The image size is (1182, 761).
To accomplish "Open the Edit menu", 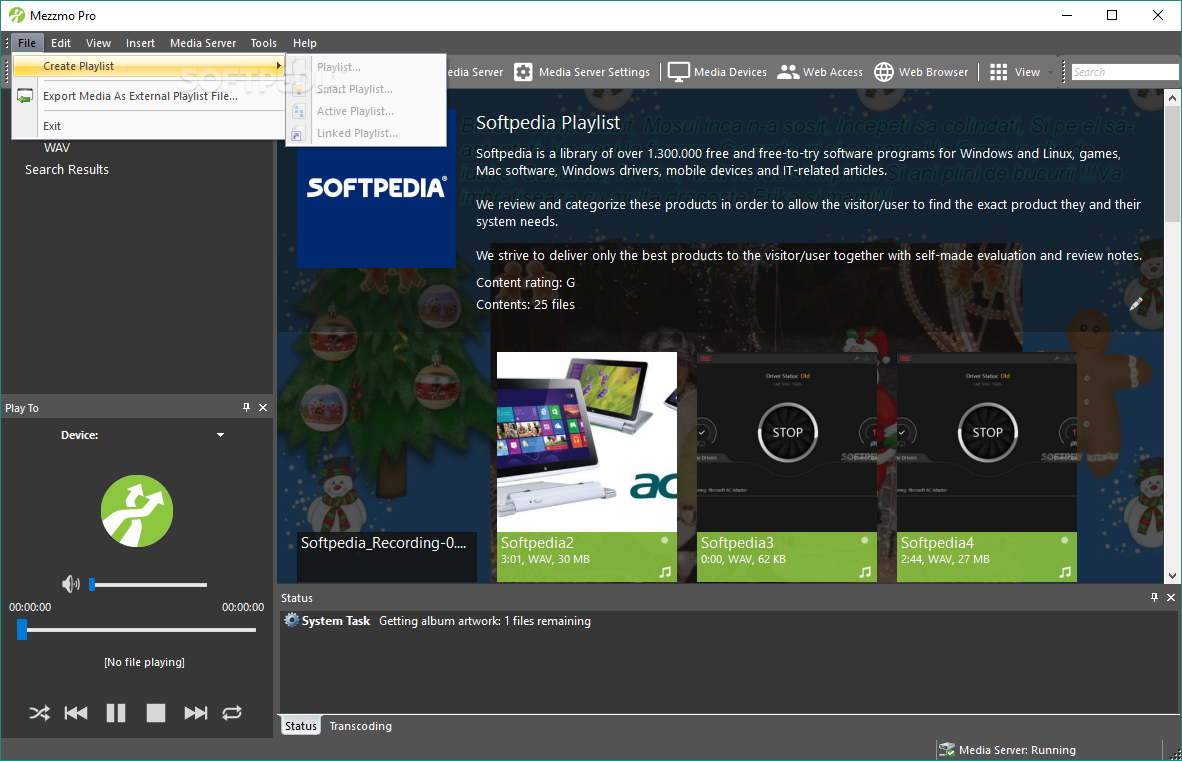I will pyautogui.click(x=61, y=43).
